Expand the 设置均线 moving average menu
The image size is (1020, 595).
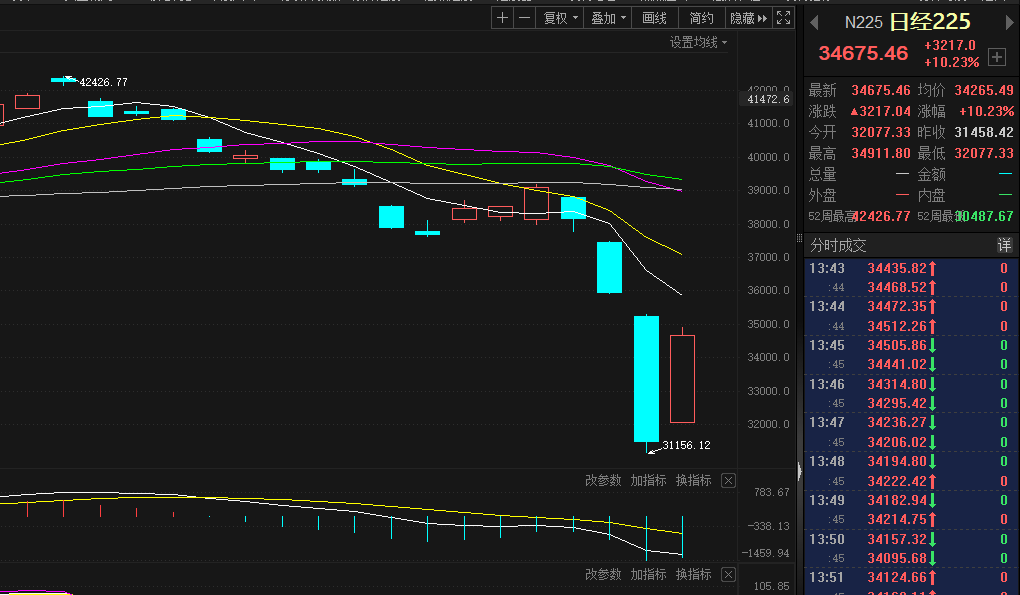point(699,42)
